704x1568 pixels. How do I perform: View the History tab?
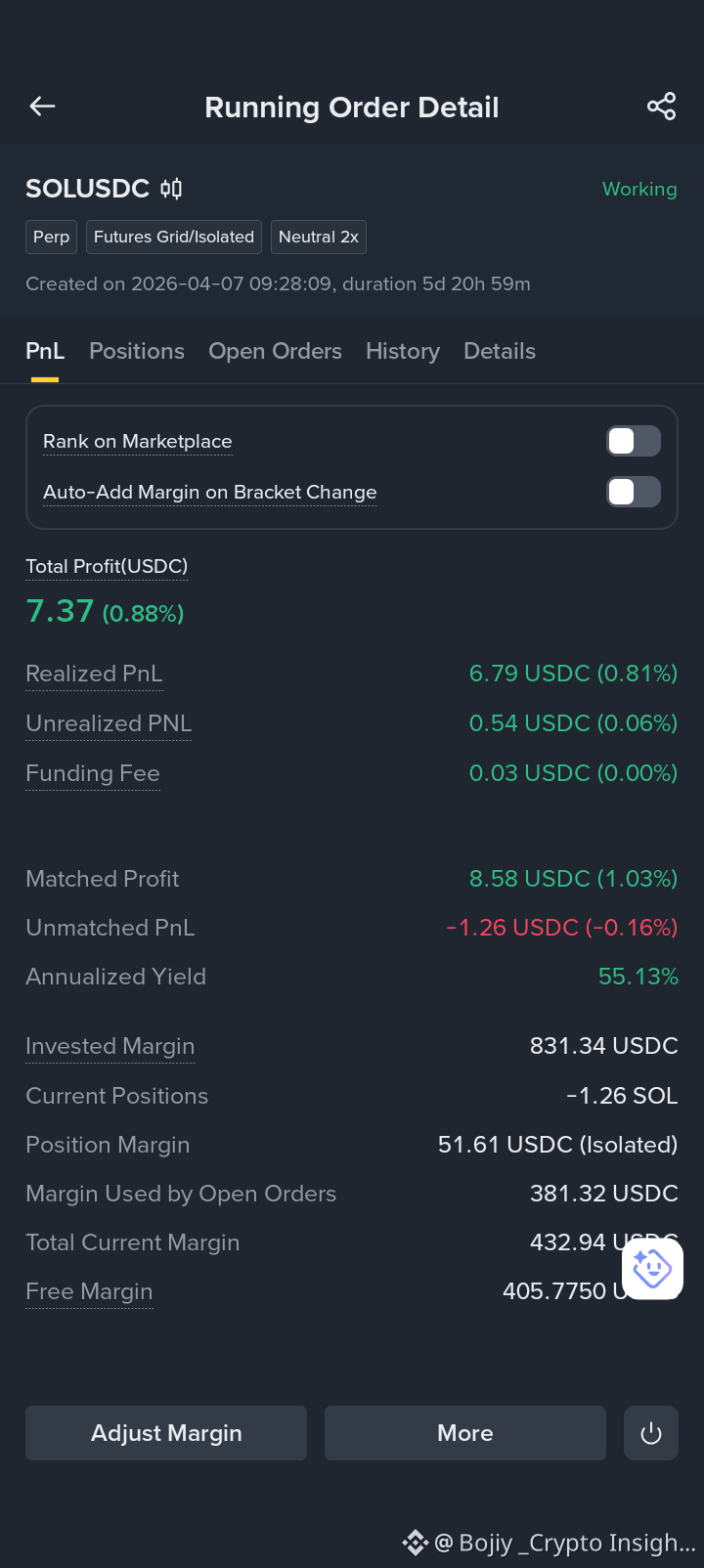[403, 351]
